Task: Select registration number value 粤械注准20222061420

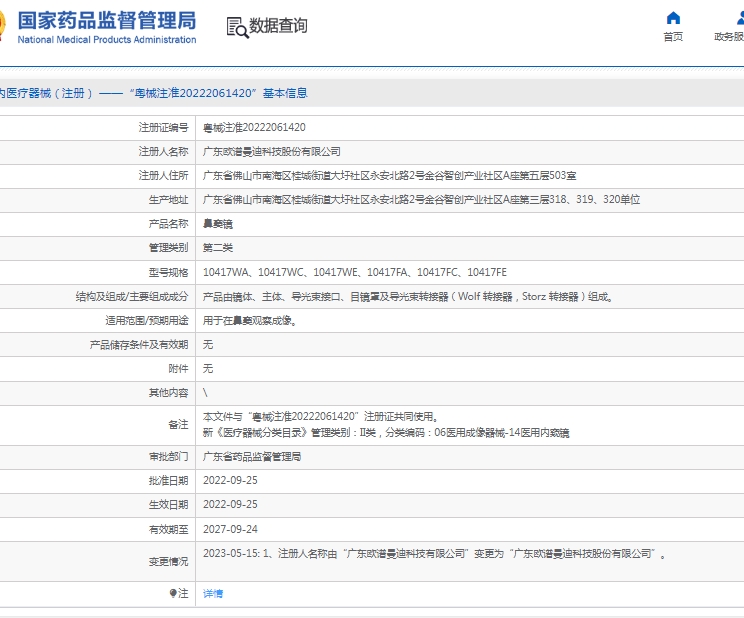Action: pyautogui.click(x=254, y=127)
